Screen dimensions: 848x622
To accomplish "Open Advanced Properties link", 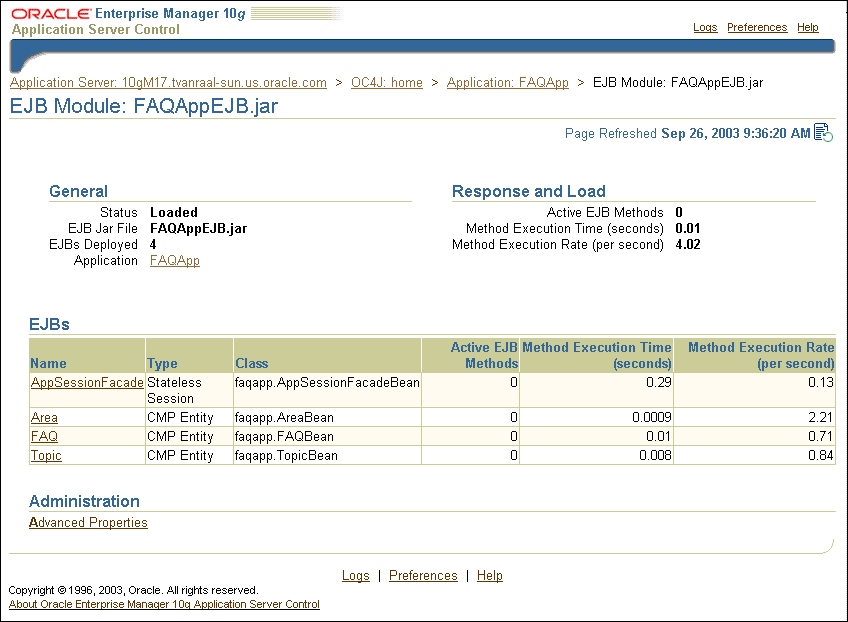I will coord(88,522).
